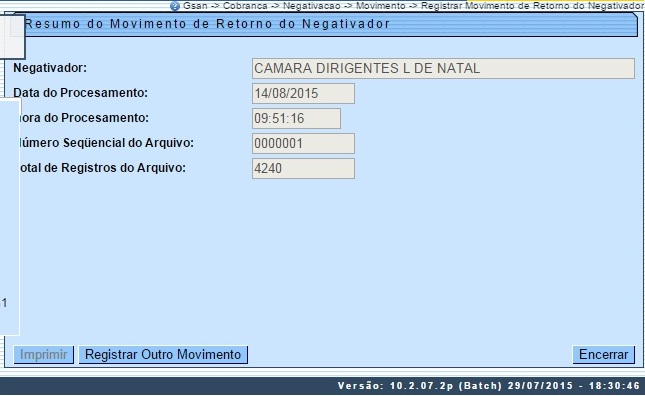The width and height of the screenshot is (645, 396).
Task: Click Registrar Outro Movimento button
Action: point(163,354)
